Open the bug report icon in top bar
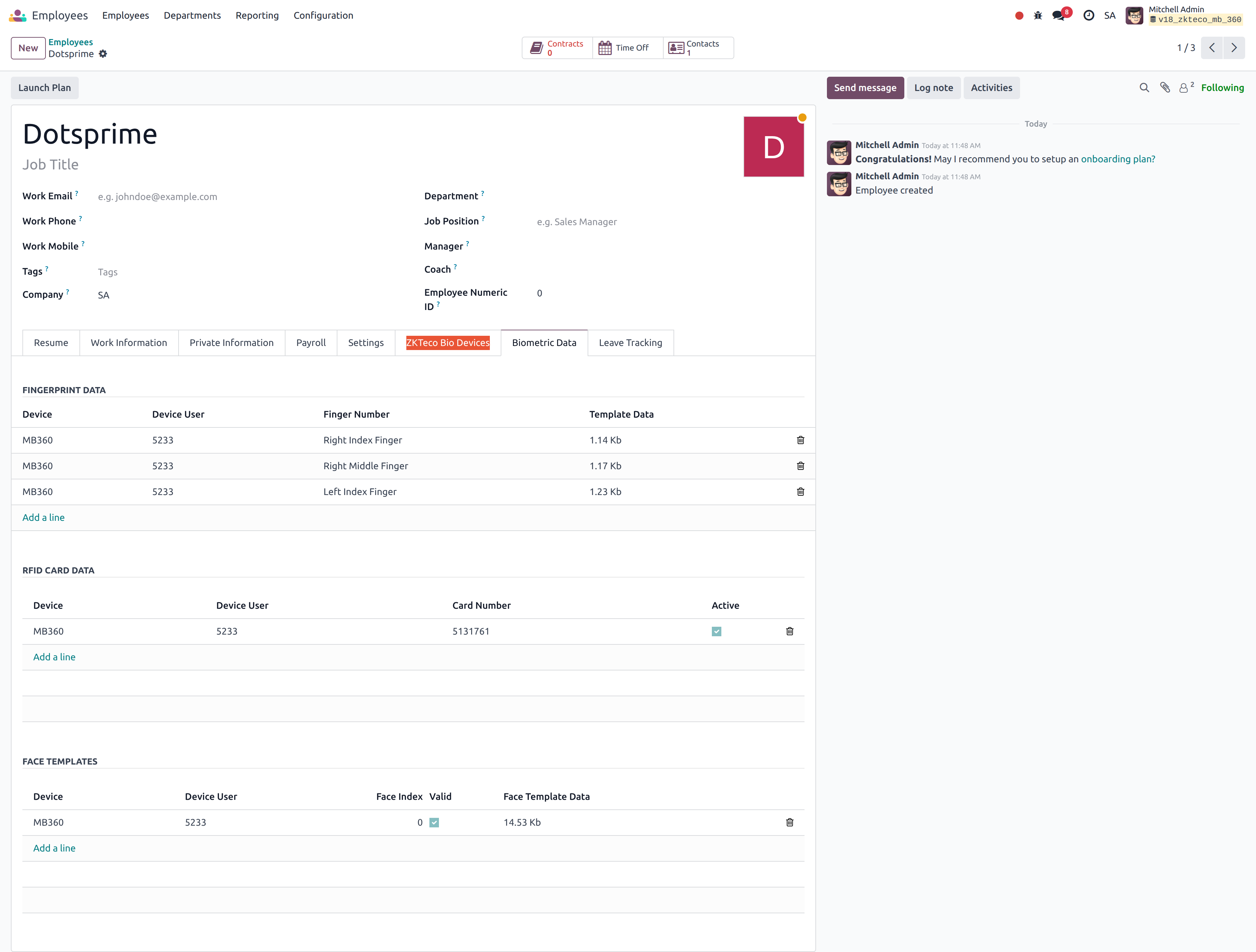The image size is (1256, 952). tap(1037, 15)
